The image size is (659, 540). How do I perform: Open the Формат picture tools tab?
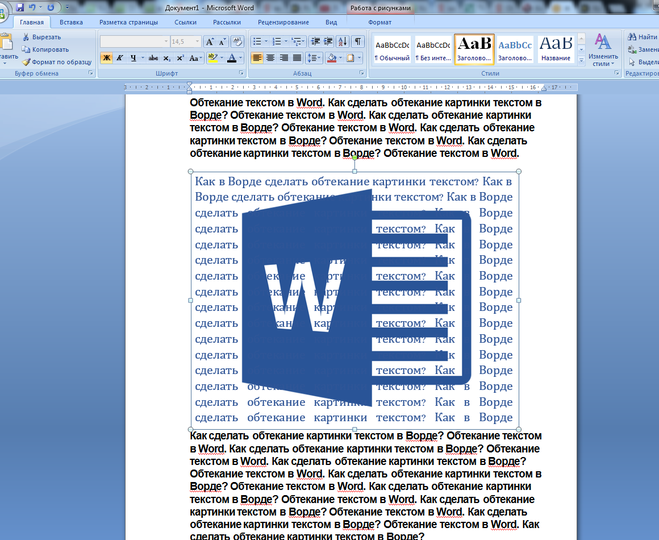tap(380, 22)
